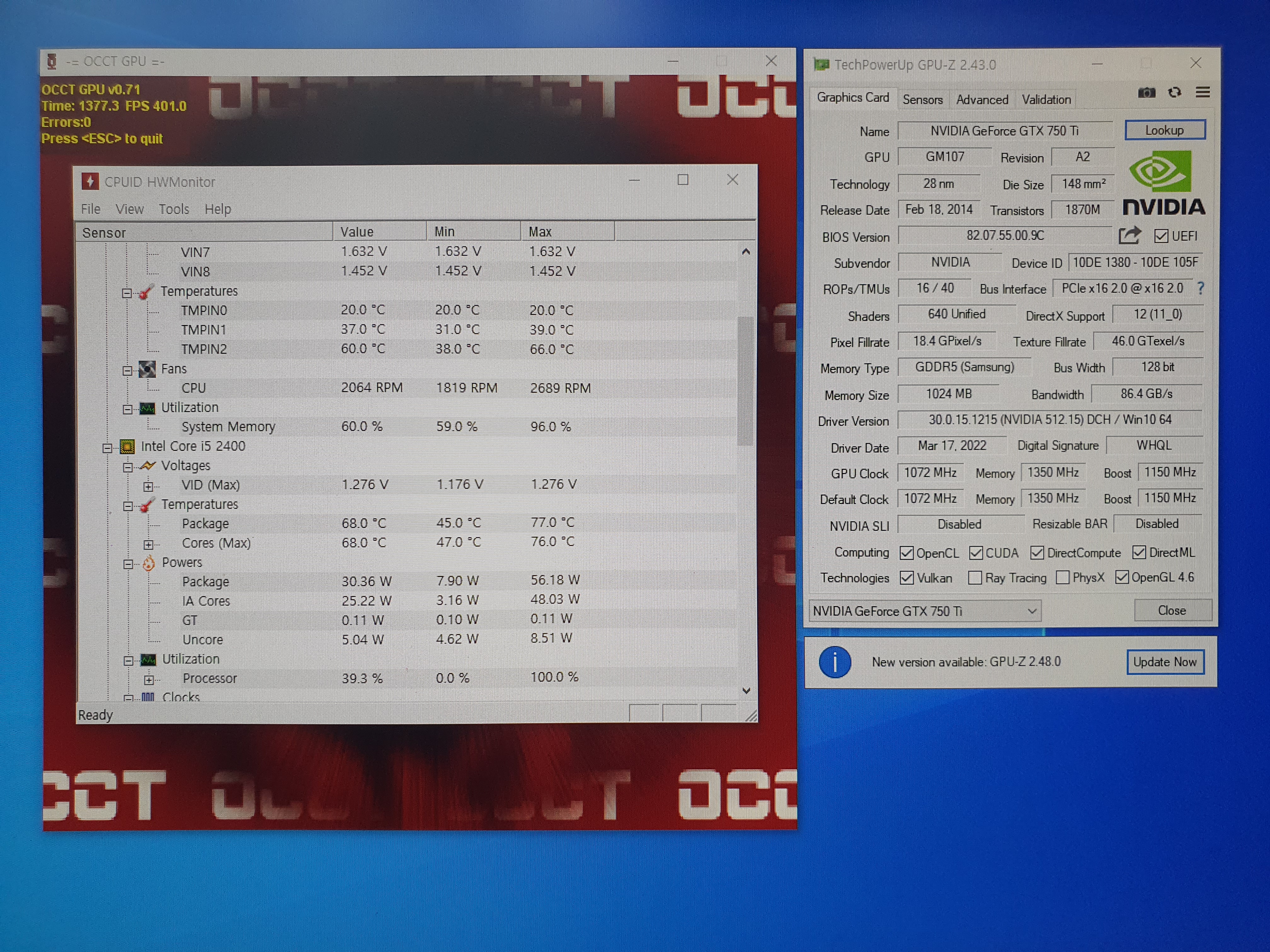Click the NVIDIA logo in GPU-Z
Image resolution: width=1270 pixels, height=952 pixels.
(1163, 183)
